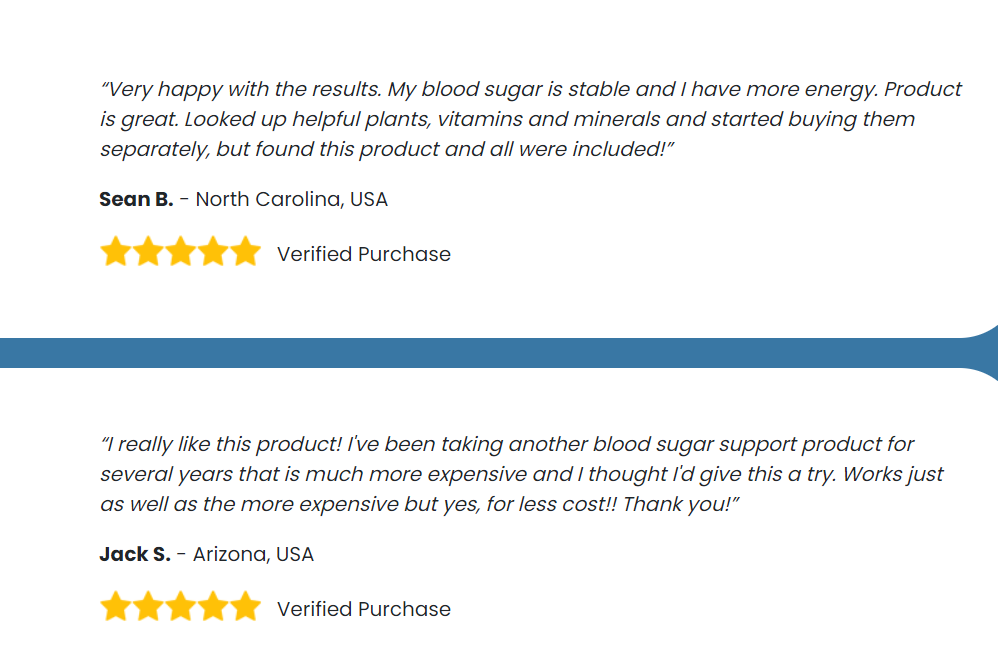Click third star in Jack S.'s rating
This screenshot has height=672, width=998.
pyautogui.click(x=181, y=606)
